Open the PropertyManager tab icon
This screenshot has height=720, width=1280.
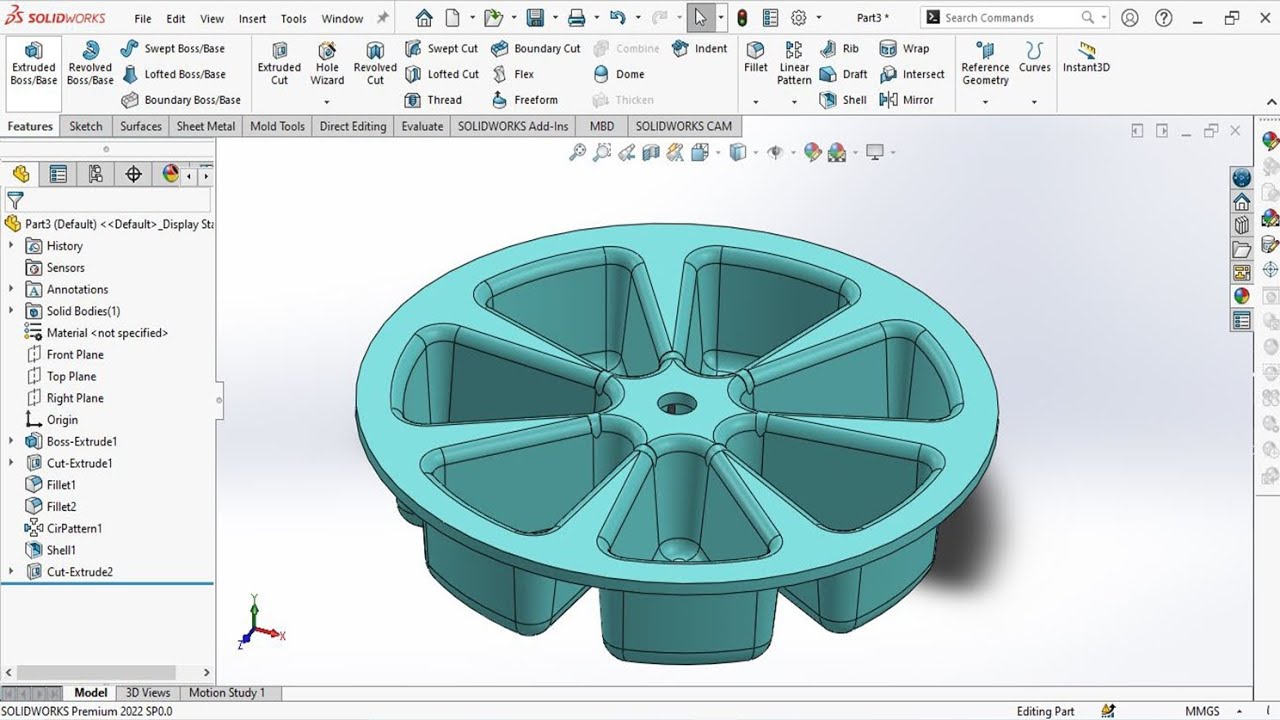tap(58, 174)
